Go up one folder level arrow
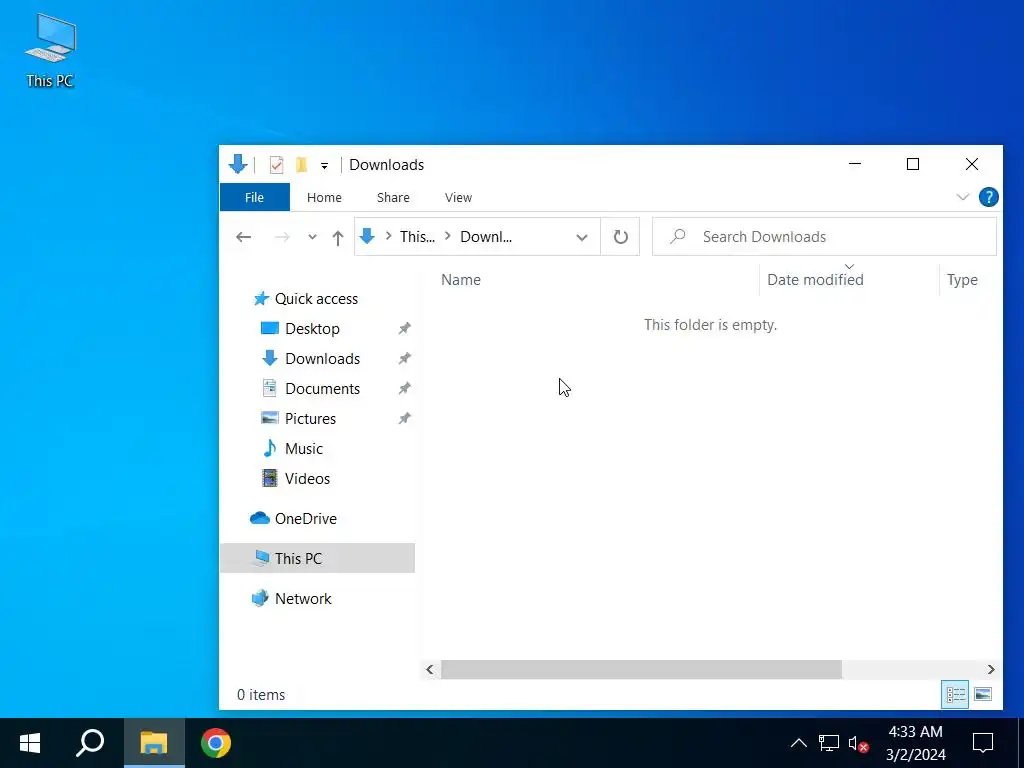The height and width of the screenshot is (768, 1024). pyautogui.click(x=338, y=238)
